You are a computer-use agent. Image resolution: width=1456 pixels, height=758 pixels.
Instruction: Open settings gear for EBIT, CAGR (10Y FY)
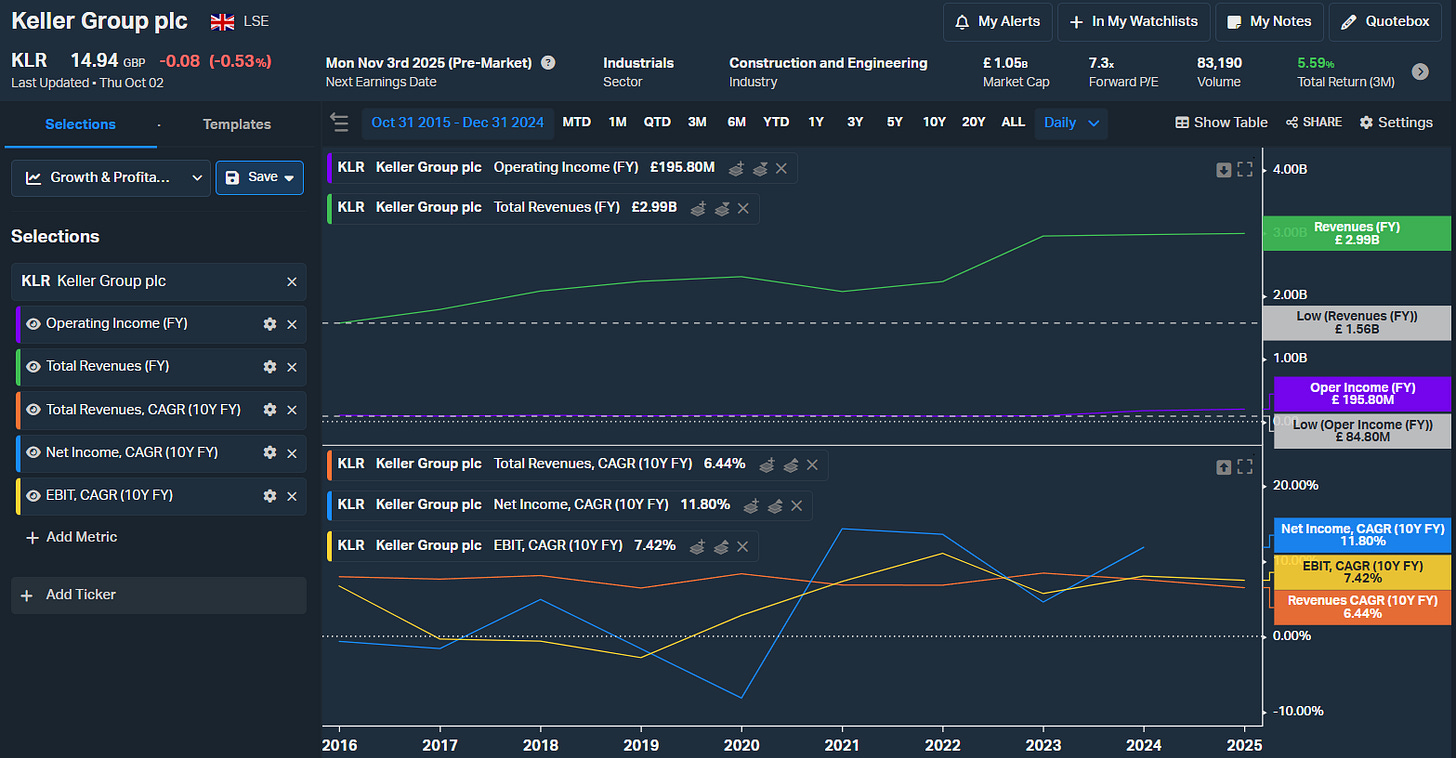(x=269, y=496)
